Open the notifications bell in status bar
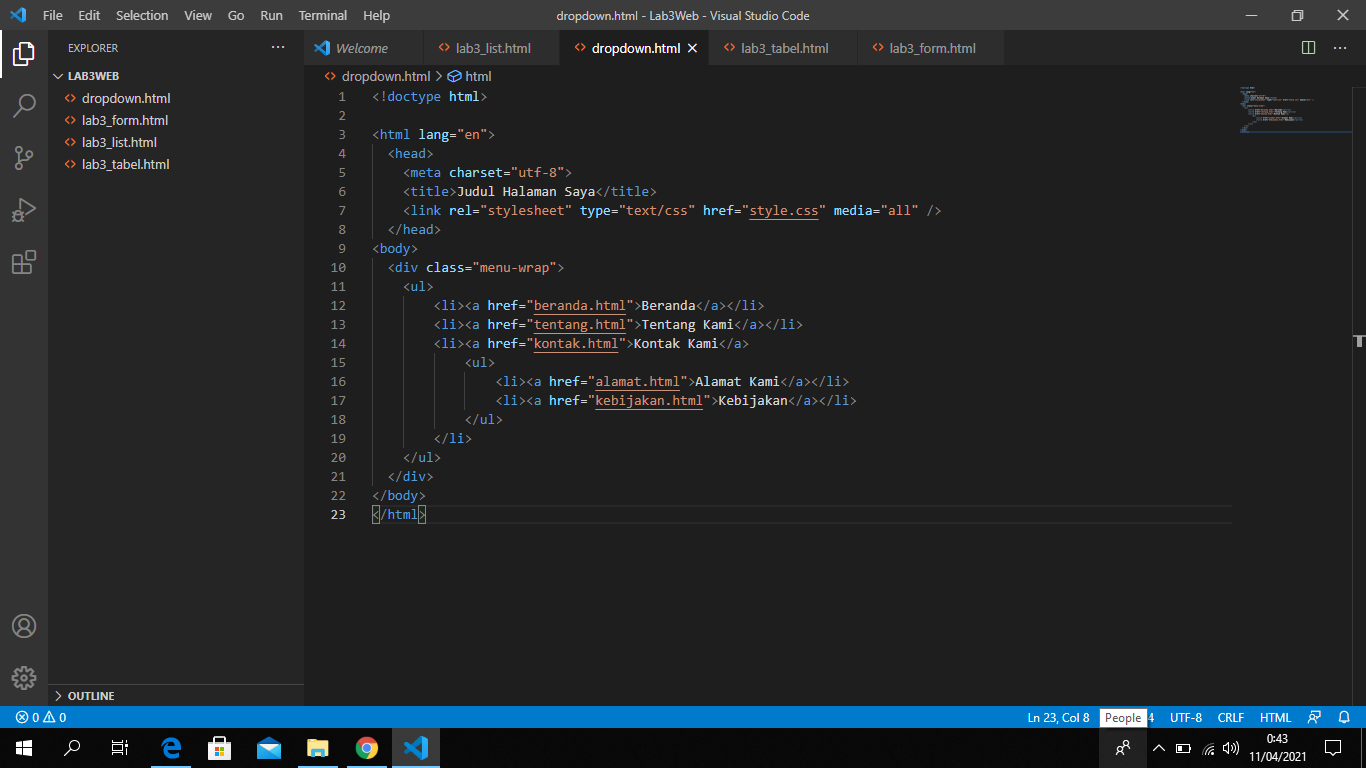 [x=1345, y=717]
